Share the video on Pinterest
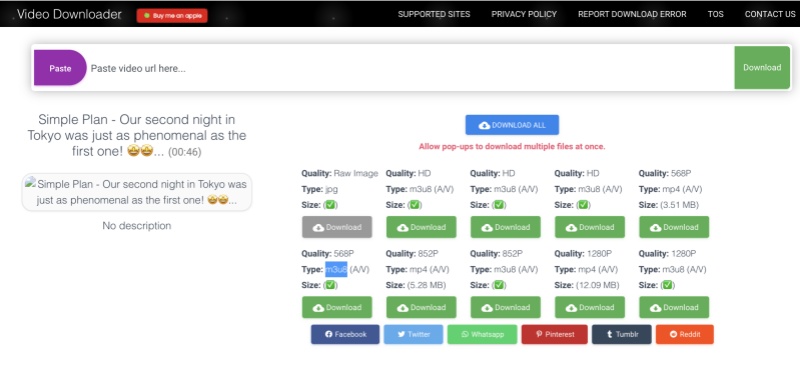Screen dimensions: 800x369 [555, 334]
